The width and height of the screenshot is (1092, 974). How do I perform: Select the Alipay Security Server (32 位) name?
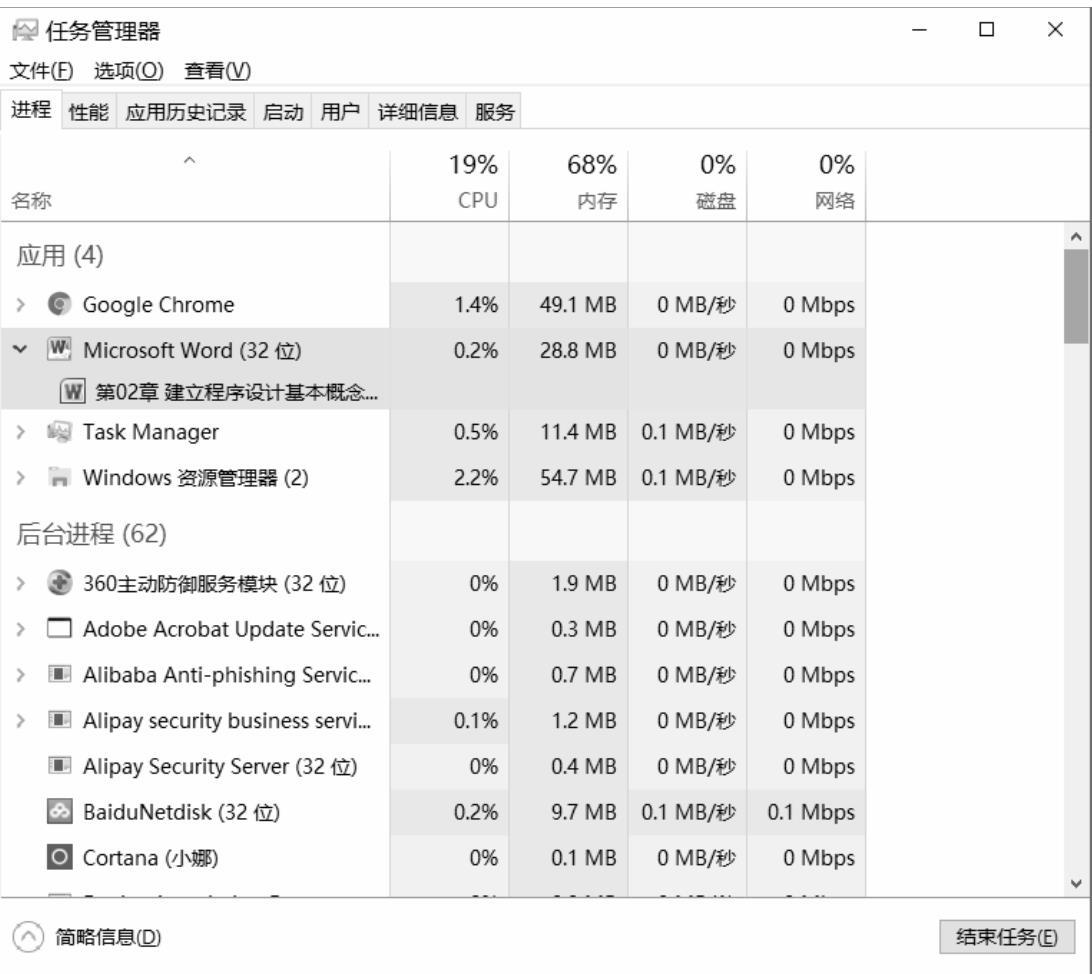pos(220,766)
